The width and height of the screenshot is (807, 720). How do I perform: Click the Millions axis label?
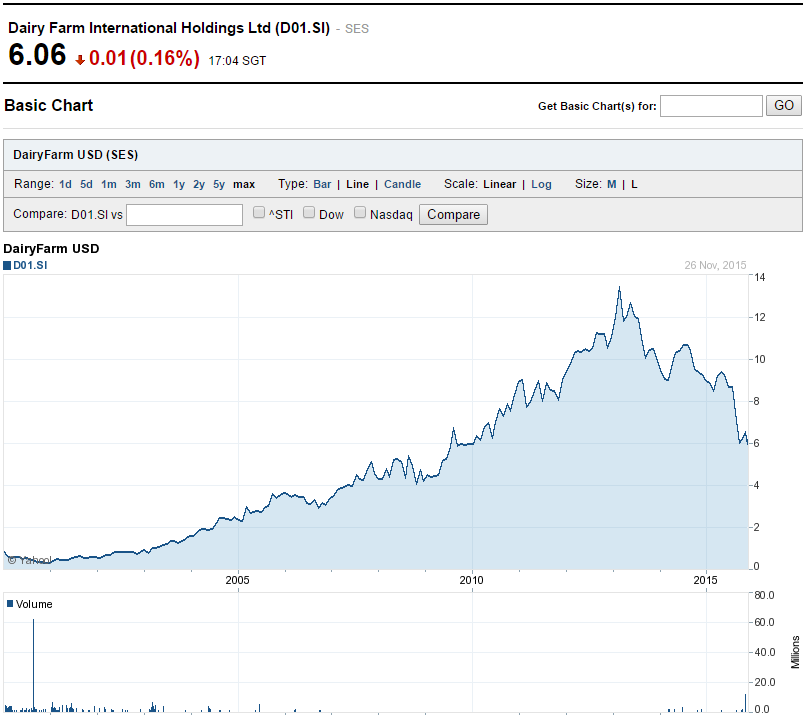[795, 652]
